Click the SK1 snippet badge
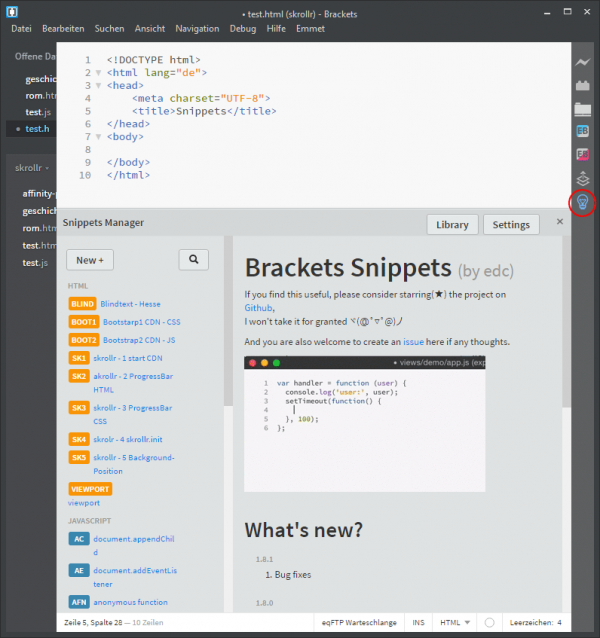 (79, 358)
